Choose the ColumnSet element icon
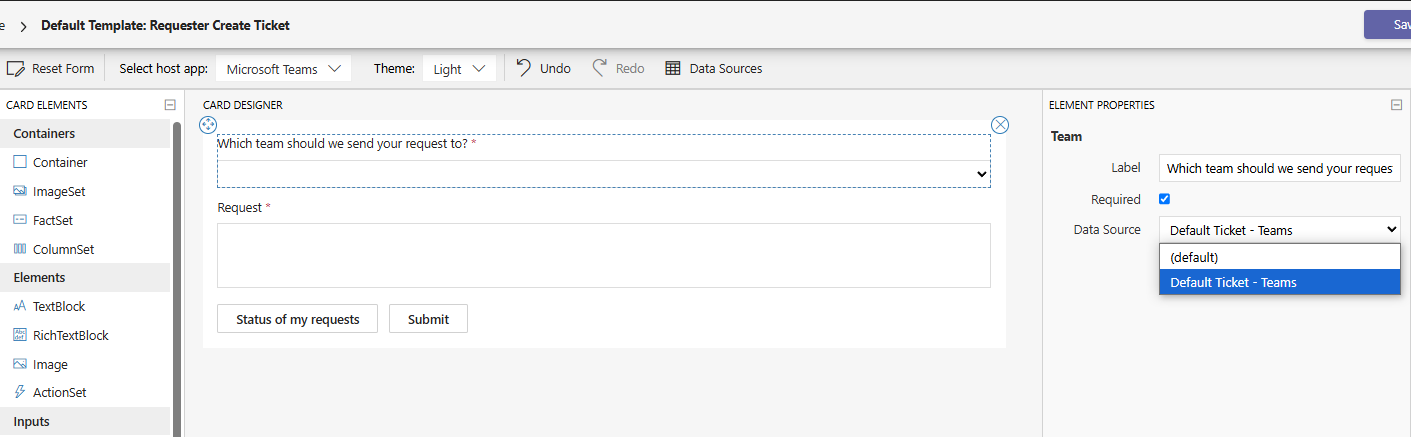 pos(20,249)
